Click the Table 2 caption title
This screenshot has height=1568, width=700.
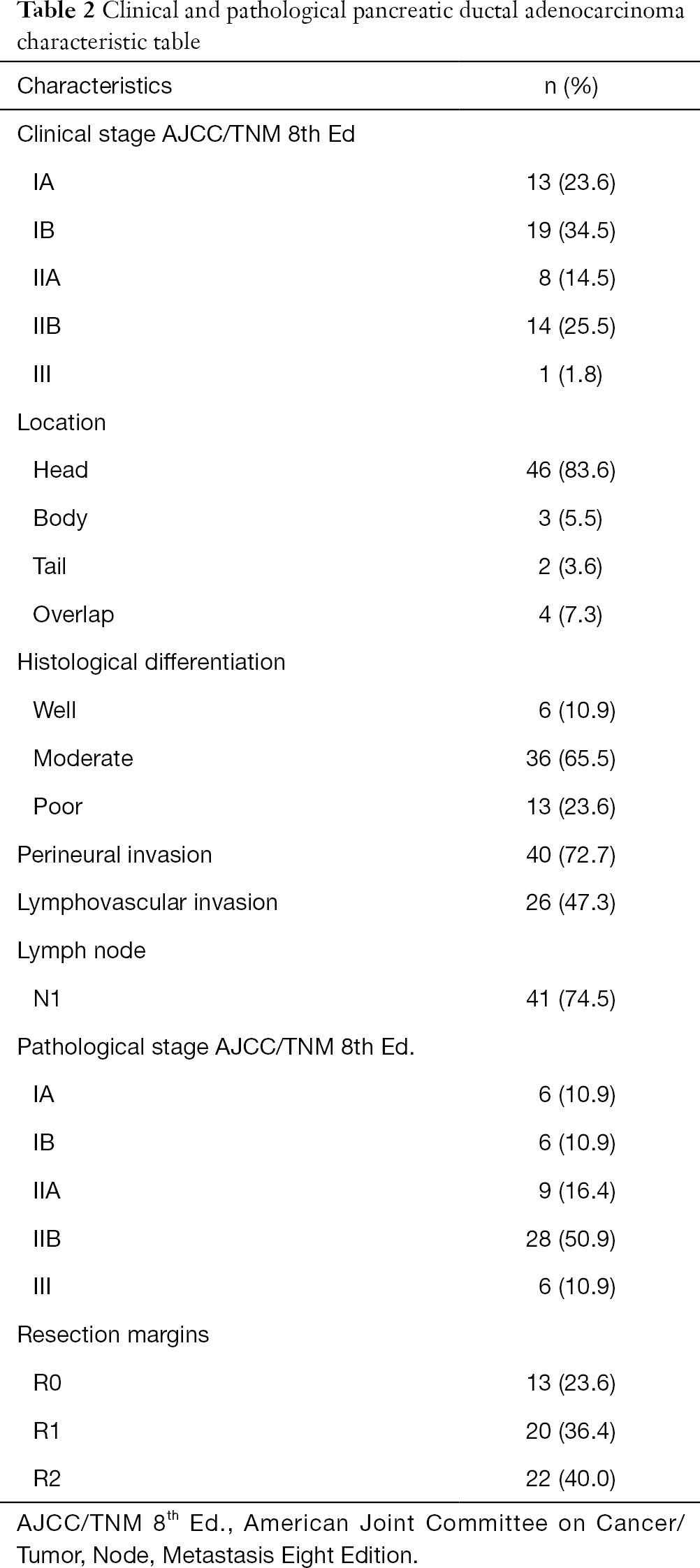pos(350,27)
